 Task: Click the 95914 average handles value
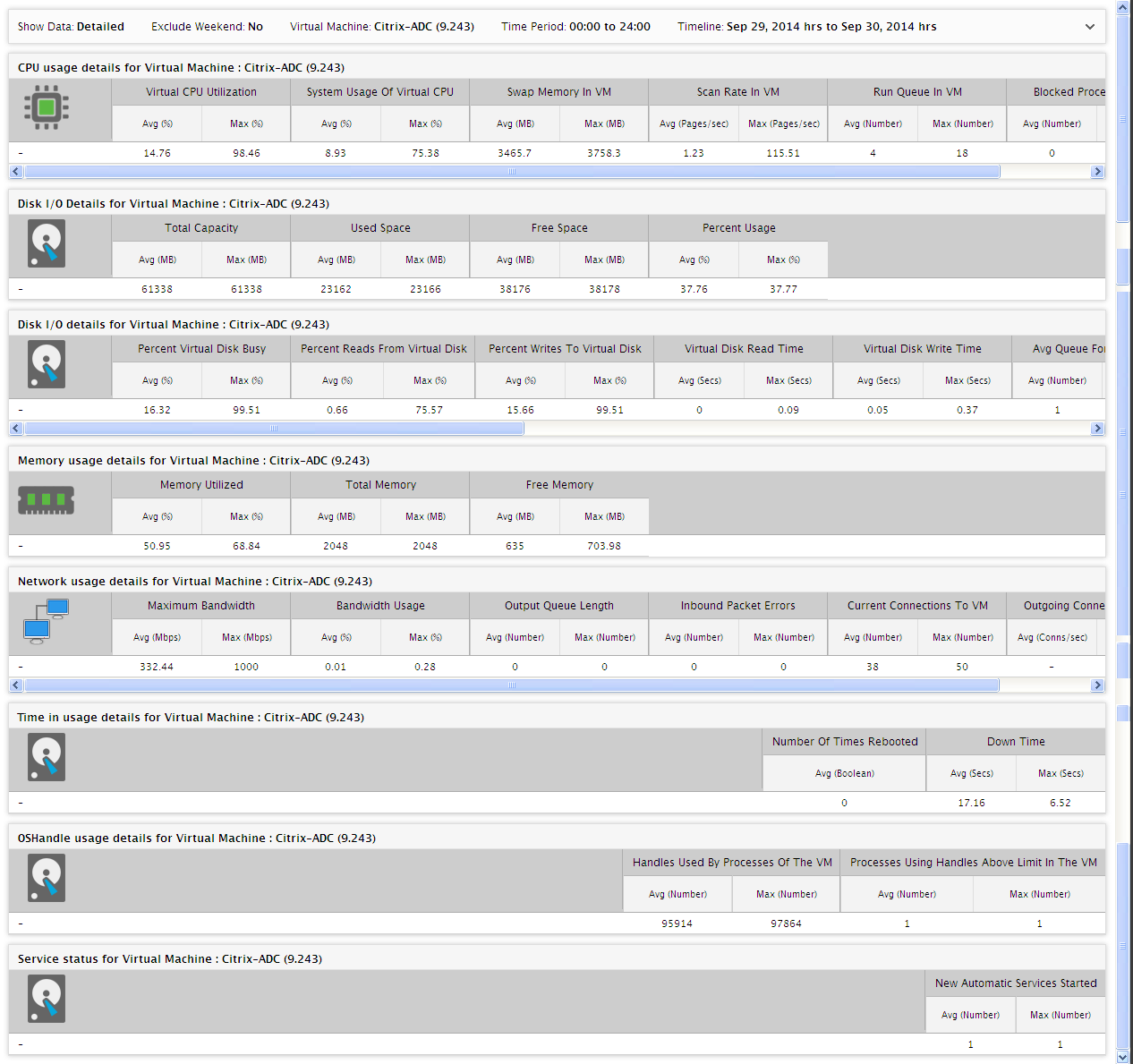(677, 924)
